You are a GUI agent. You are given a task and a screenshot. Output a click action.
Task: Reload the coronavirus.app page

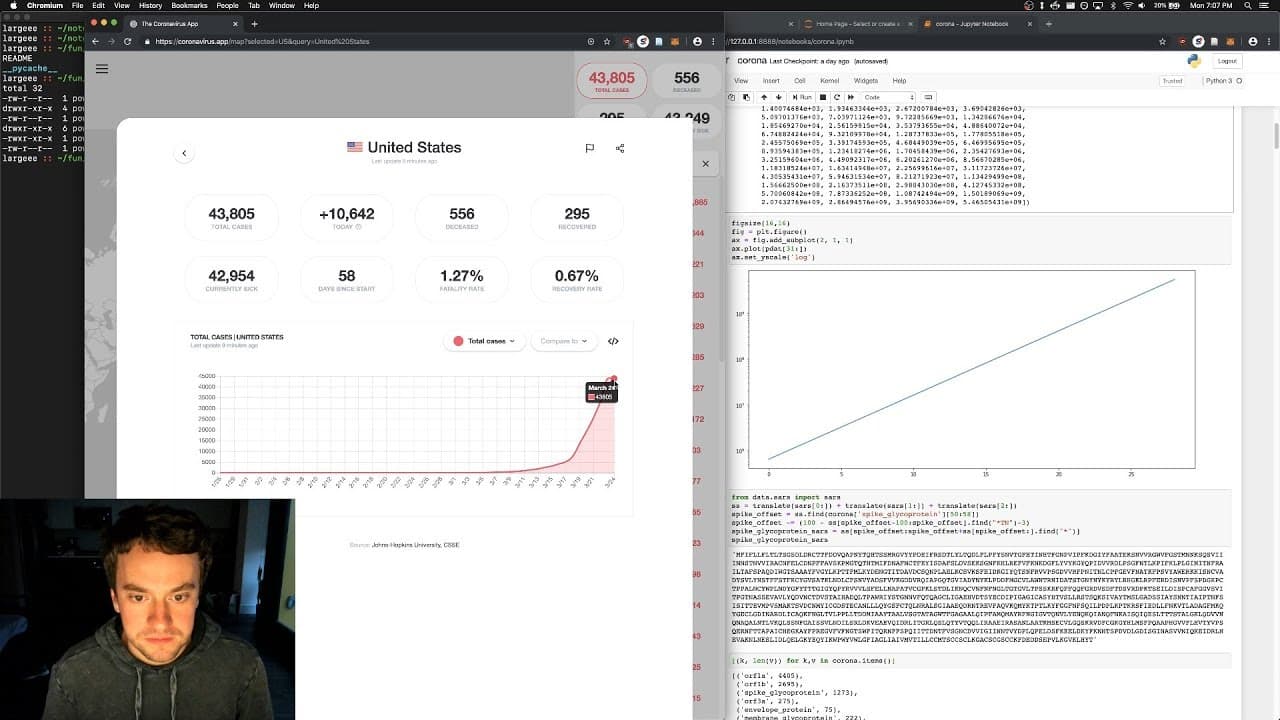[127, 41]
